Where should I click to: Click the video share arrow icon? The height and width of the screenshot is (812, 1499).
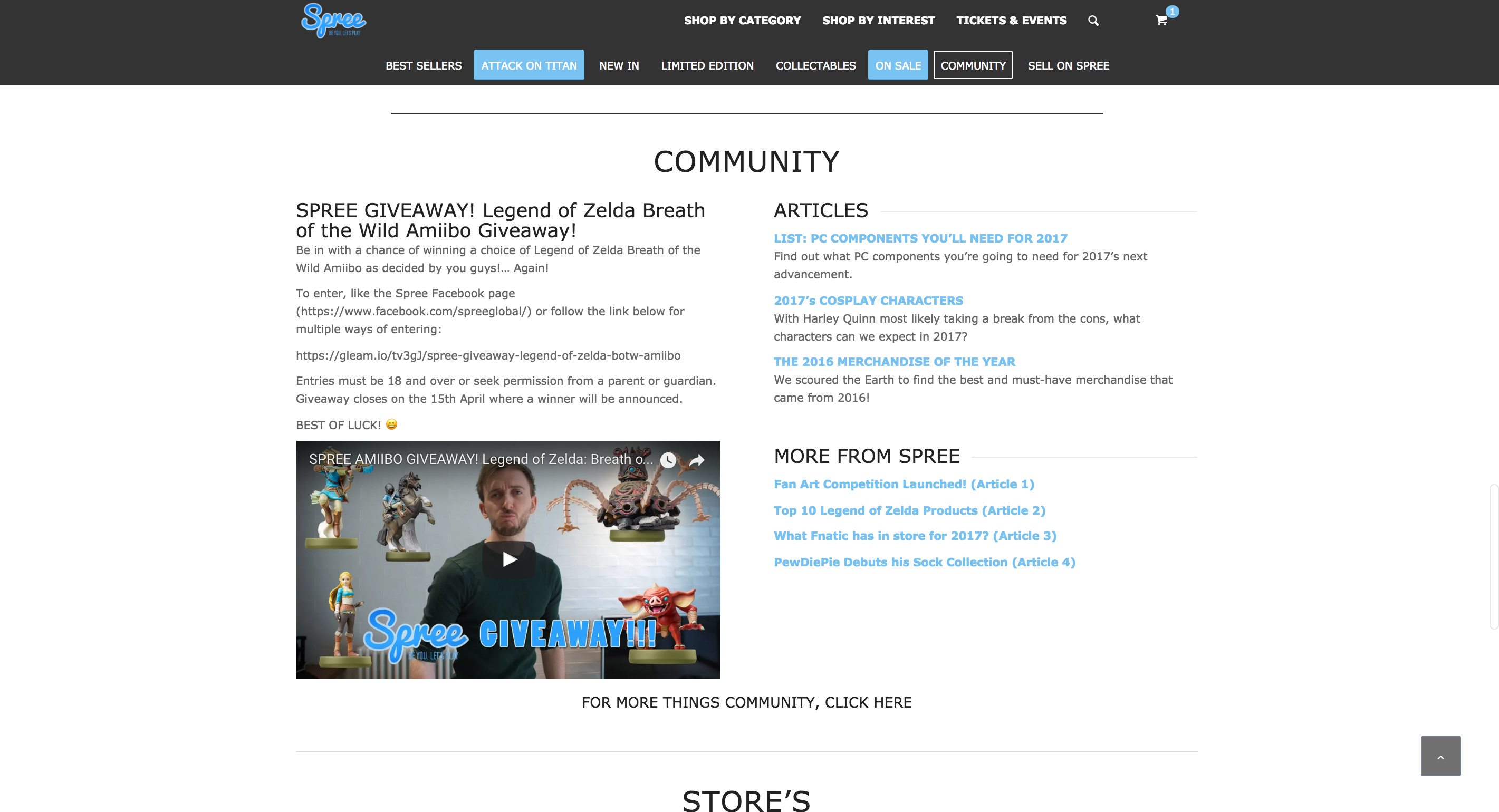(697, 460)
